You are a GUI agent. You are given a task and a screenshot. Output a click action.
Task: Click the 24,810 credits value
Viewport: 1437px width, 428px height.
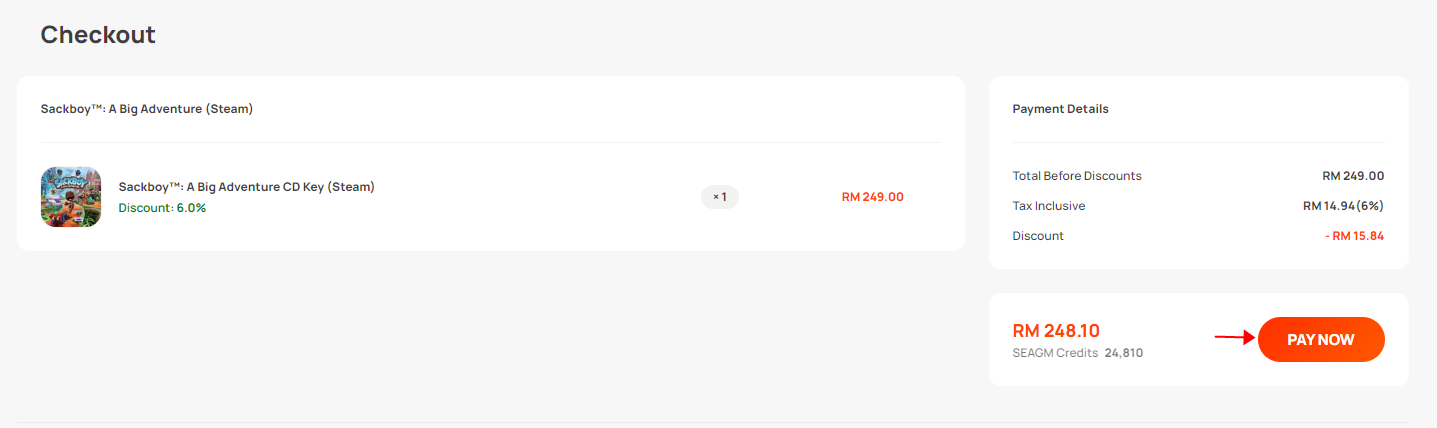(x=1124, y=353)
